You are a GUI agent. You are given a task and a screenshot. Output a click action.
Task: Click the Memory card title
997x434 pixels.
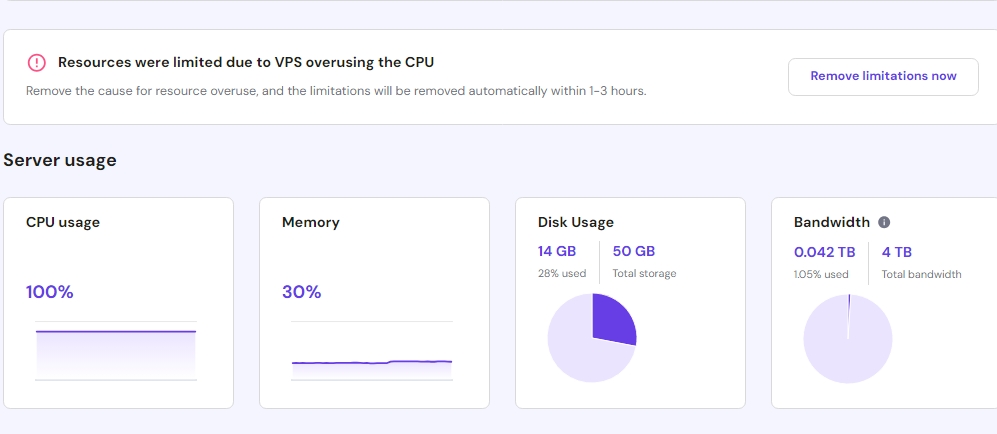coord(311,222)
